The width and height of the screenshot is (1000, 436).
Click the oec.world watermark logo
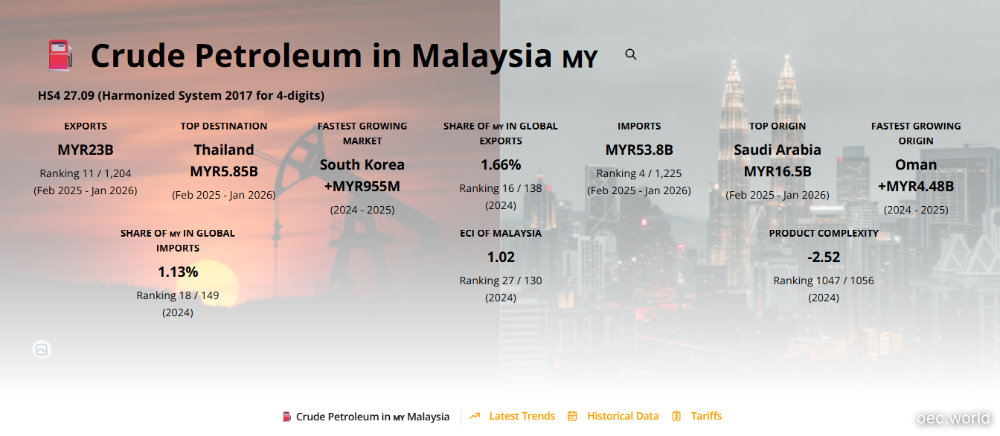[x=953, y=418]
